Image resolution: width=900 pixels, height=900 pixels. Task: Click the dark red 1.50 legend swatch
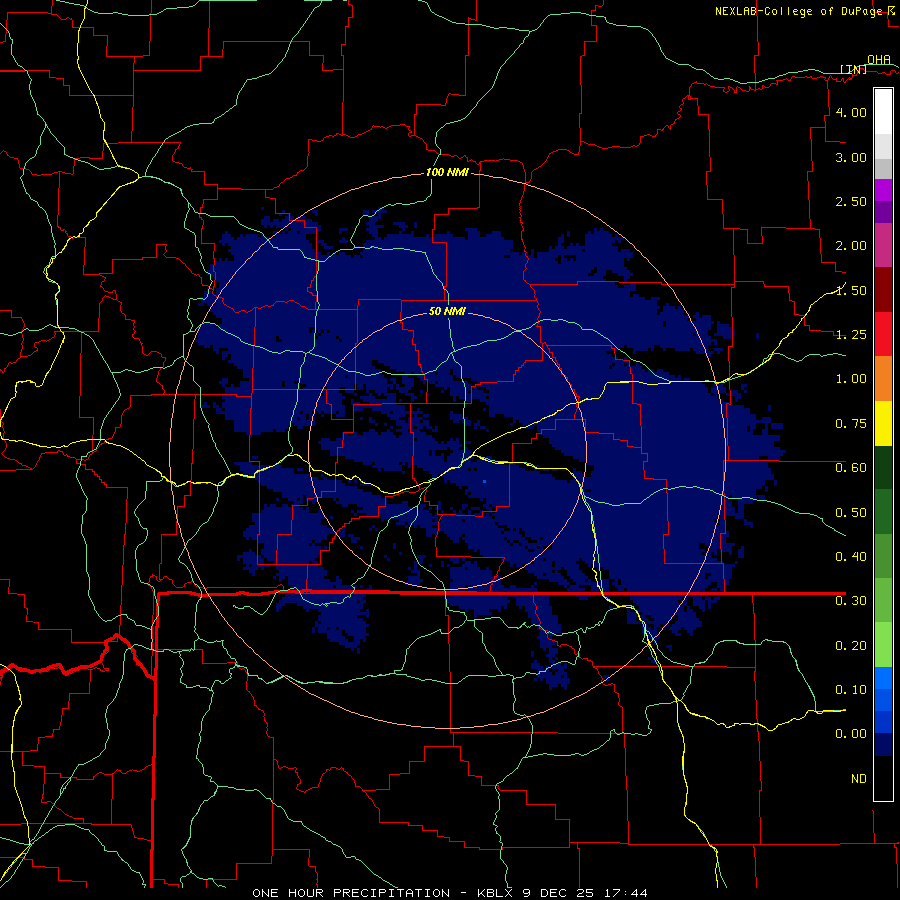click(883, 290)
